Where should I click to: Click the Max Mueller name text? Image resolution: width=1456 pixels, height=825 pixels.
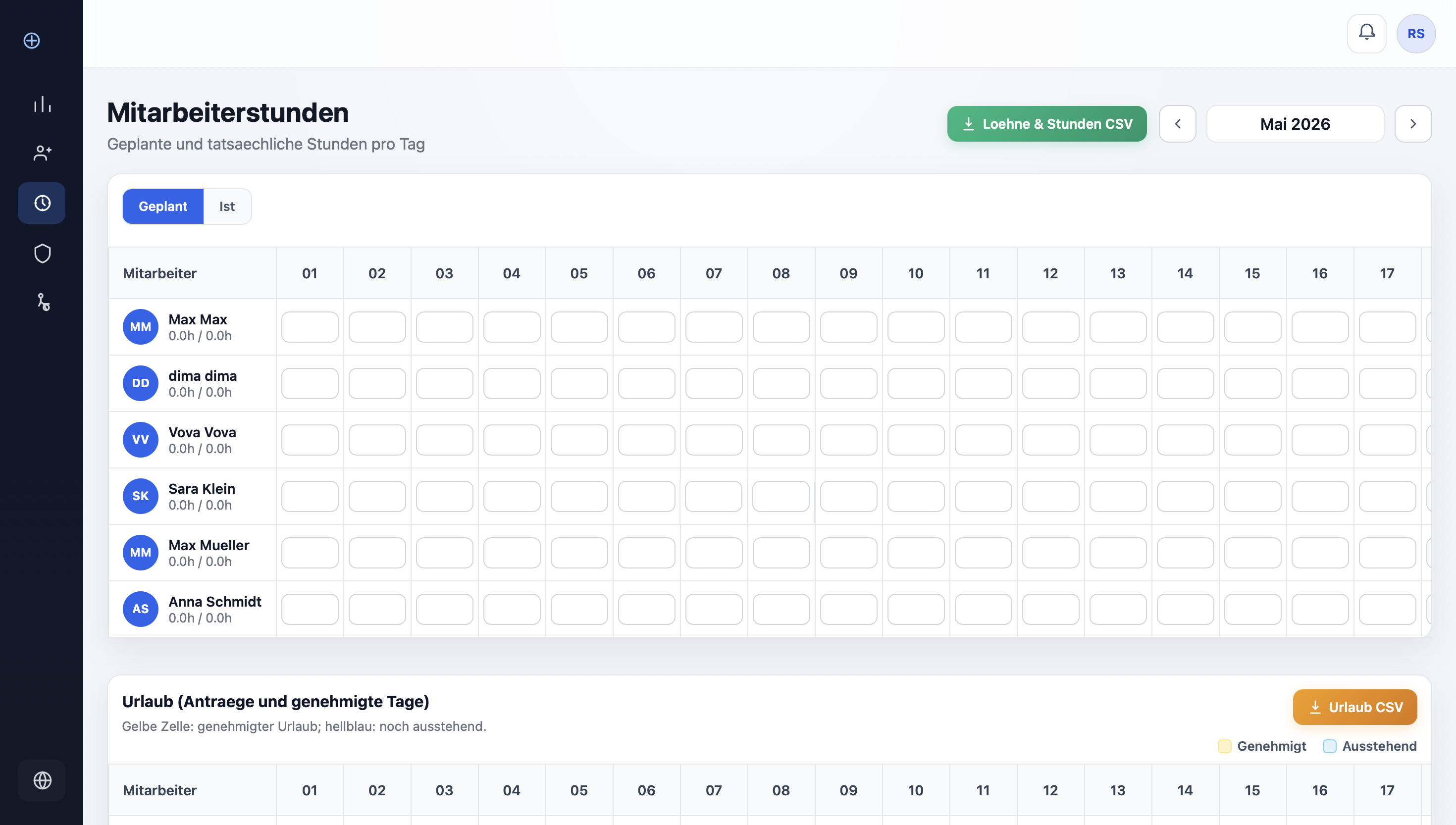coord(208,545)
